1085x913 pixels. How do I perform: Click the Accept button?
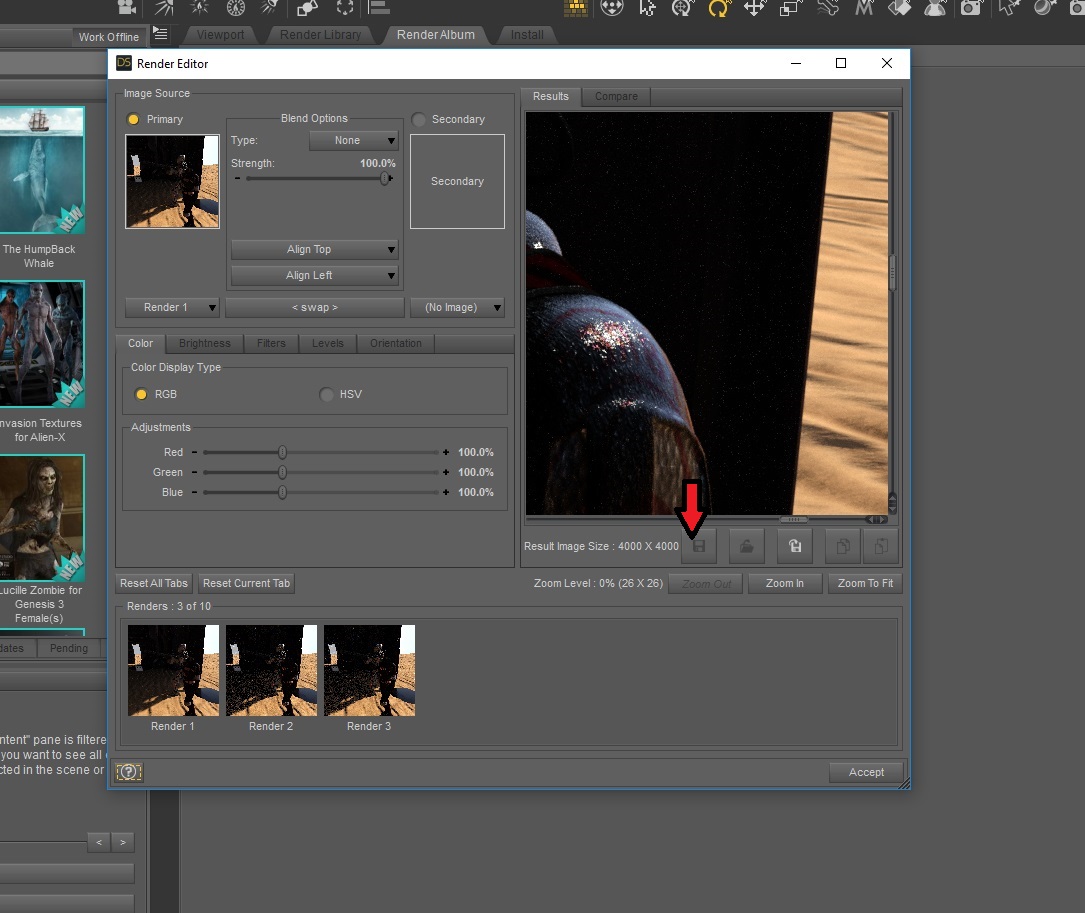pyautogui.click(x=866, y=772)
